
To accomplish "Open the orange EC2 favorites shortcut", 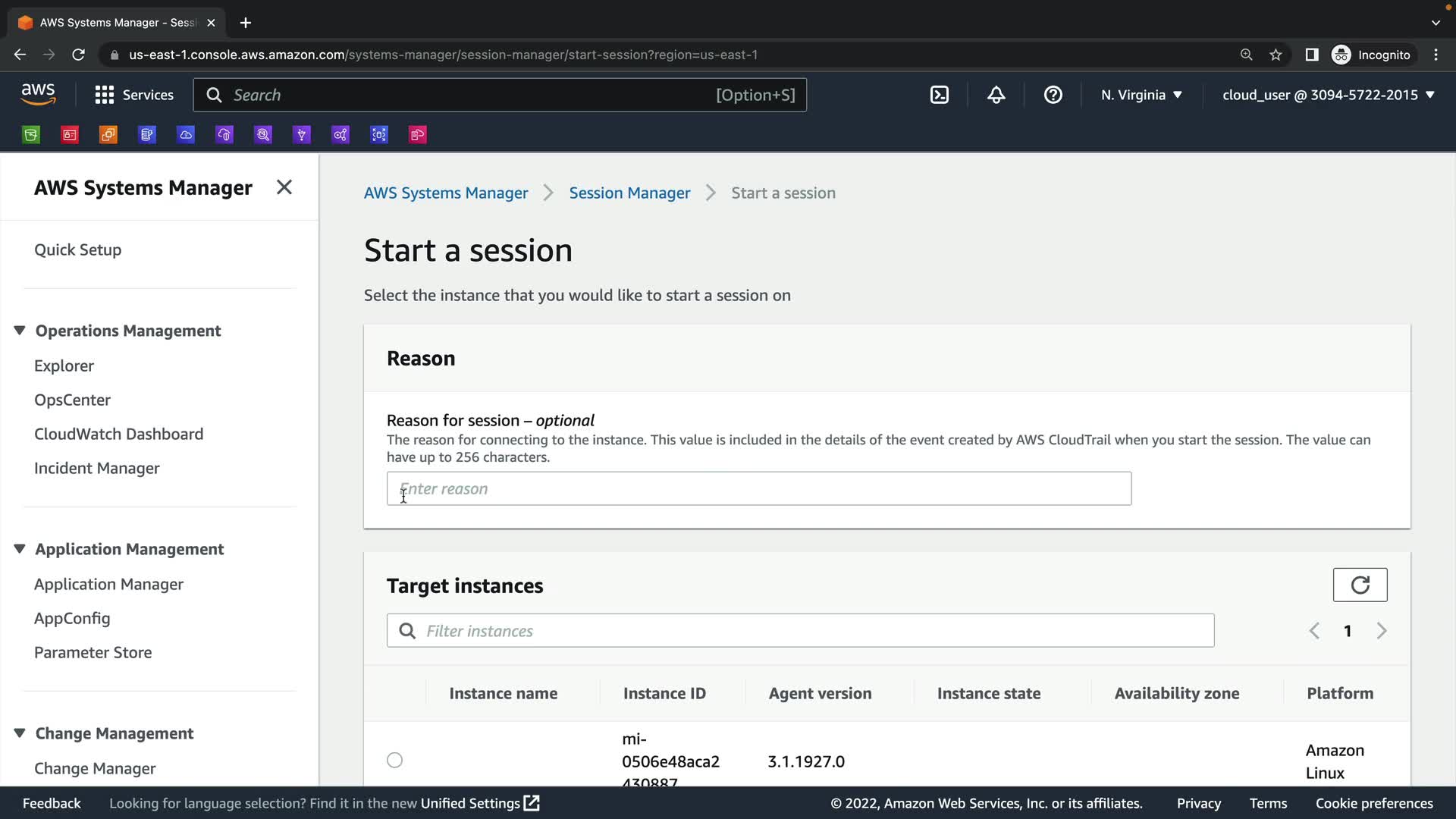I will [x=108, y=135].
